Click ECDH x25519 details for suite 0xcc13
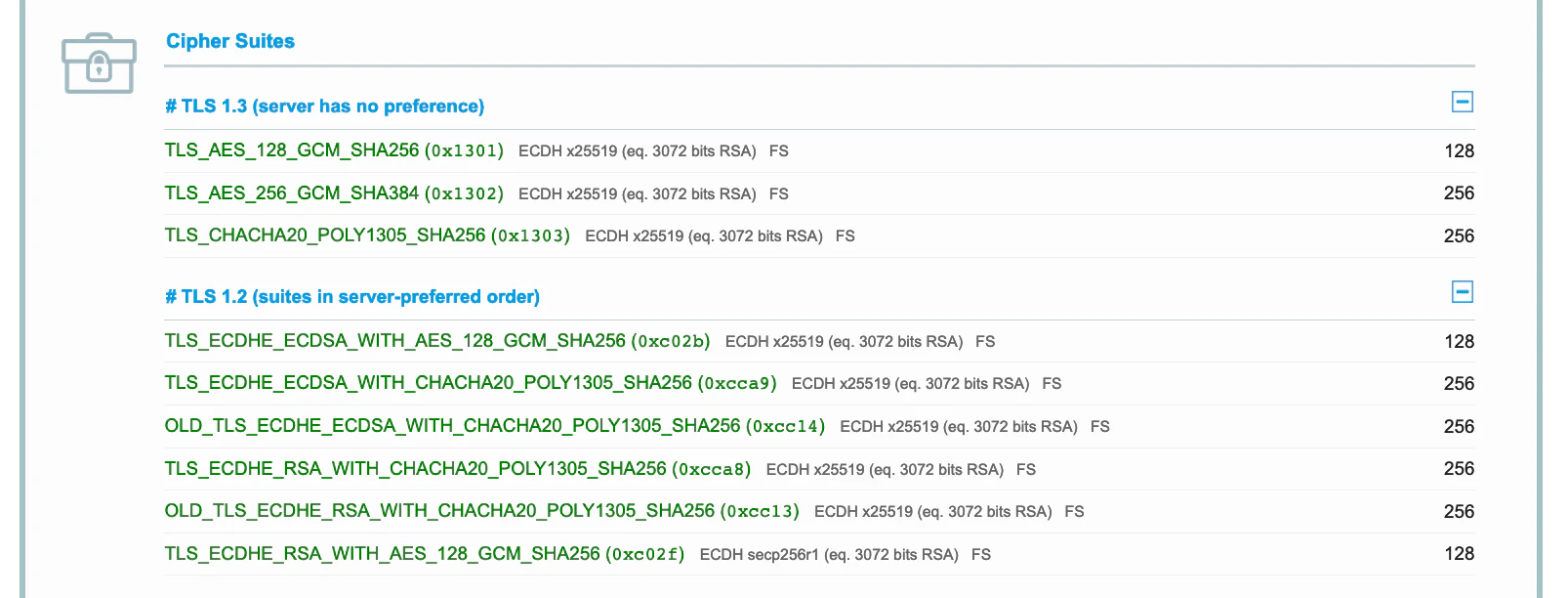1568x598 pixels. (933, 512)
